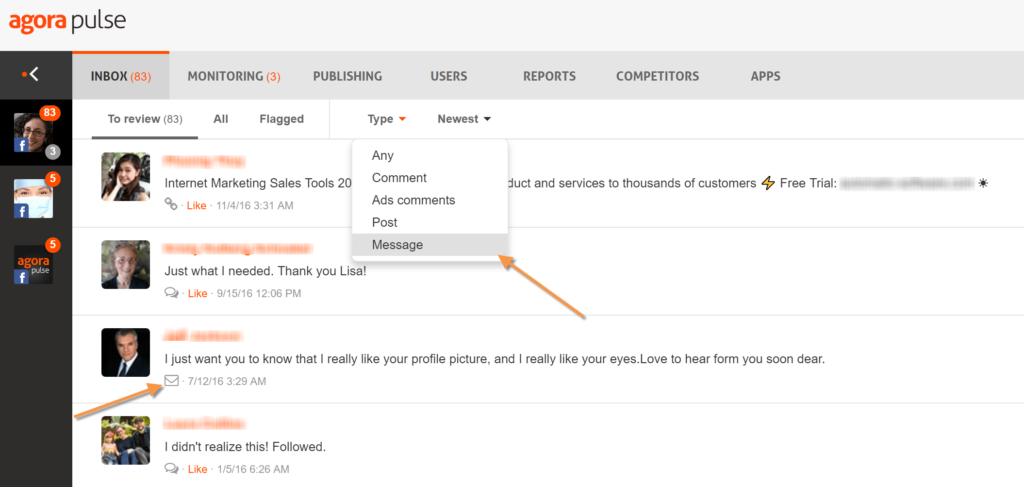The height and width of the screenshot is (487, 1024).
Task: Open the APPS tab
Action: 765,76
